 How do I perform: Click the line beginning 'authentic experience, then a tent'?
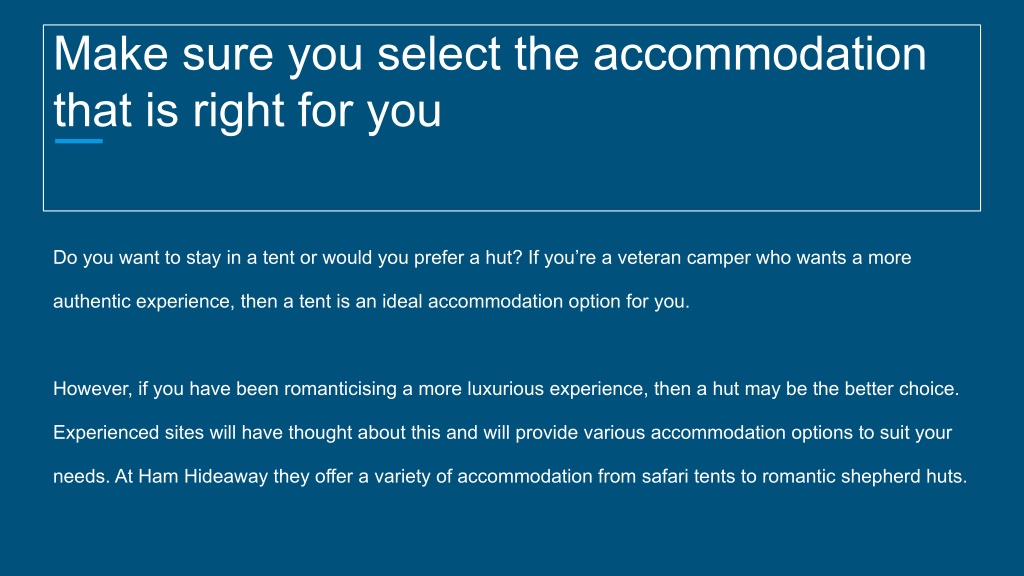pyautogui.click(x=372, y=302)
